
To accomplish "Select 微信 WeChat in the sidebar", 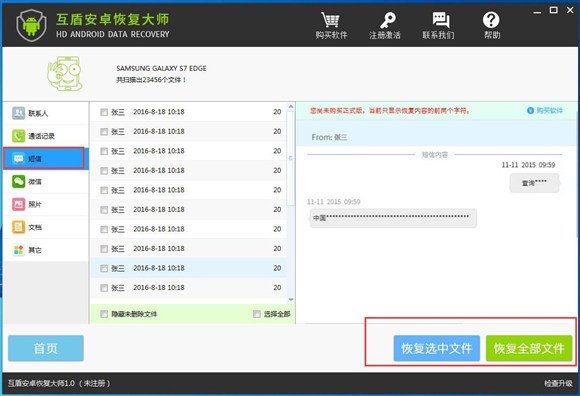I will click(x=46, y=181).
